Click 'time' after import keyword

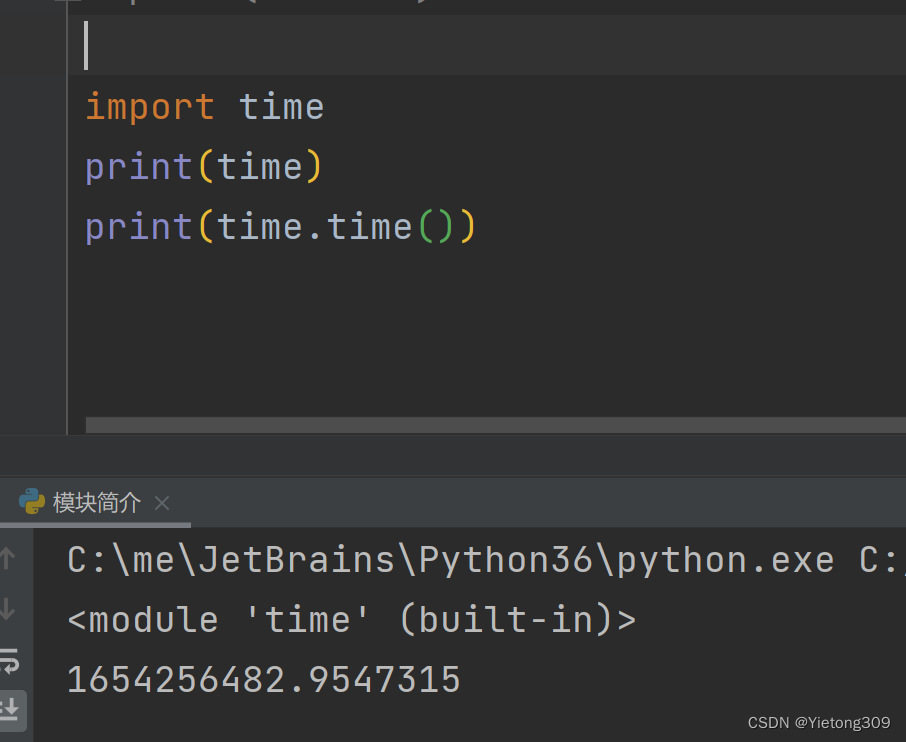point(281,107)
